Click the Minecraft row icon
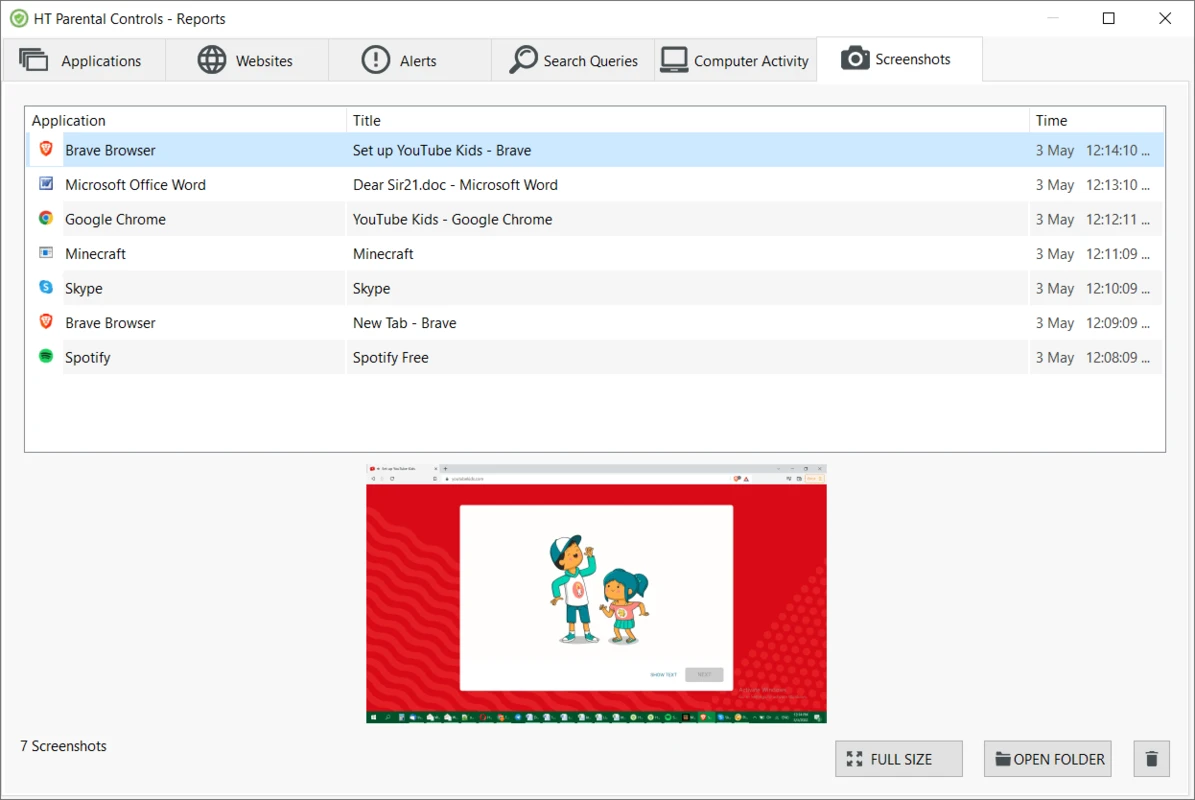Image resolution: width=1195 pixels, height=800 pixels. (x=46, y=253)
